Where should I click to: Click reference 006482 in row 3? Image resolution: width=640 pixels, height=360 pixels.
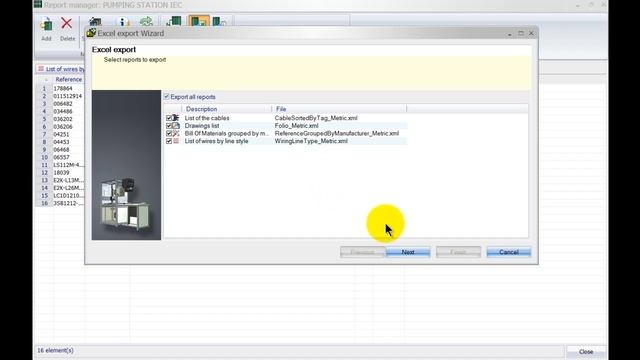62,104
